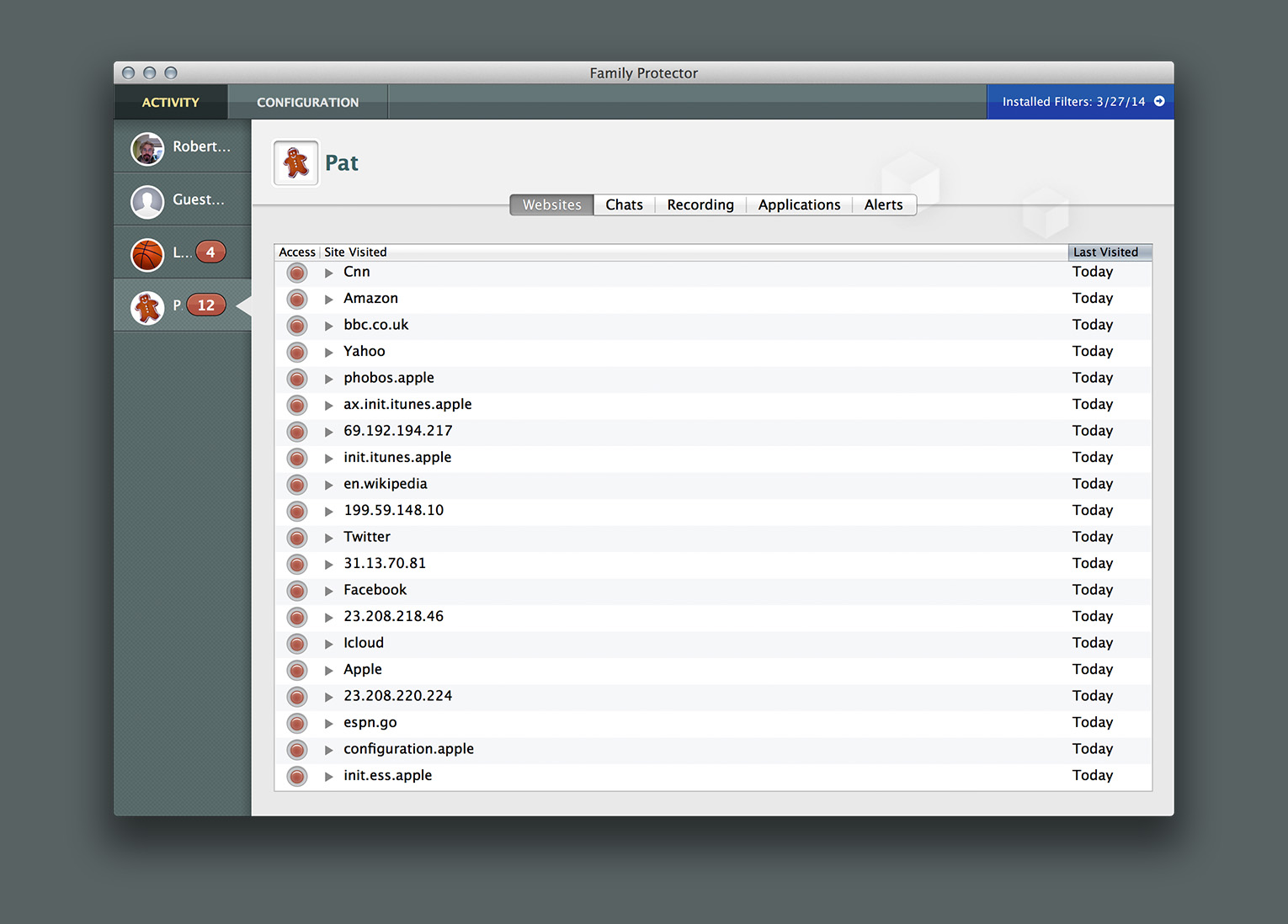Expand the Twitter site entry

click(x=329, y=538)
